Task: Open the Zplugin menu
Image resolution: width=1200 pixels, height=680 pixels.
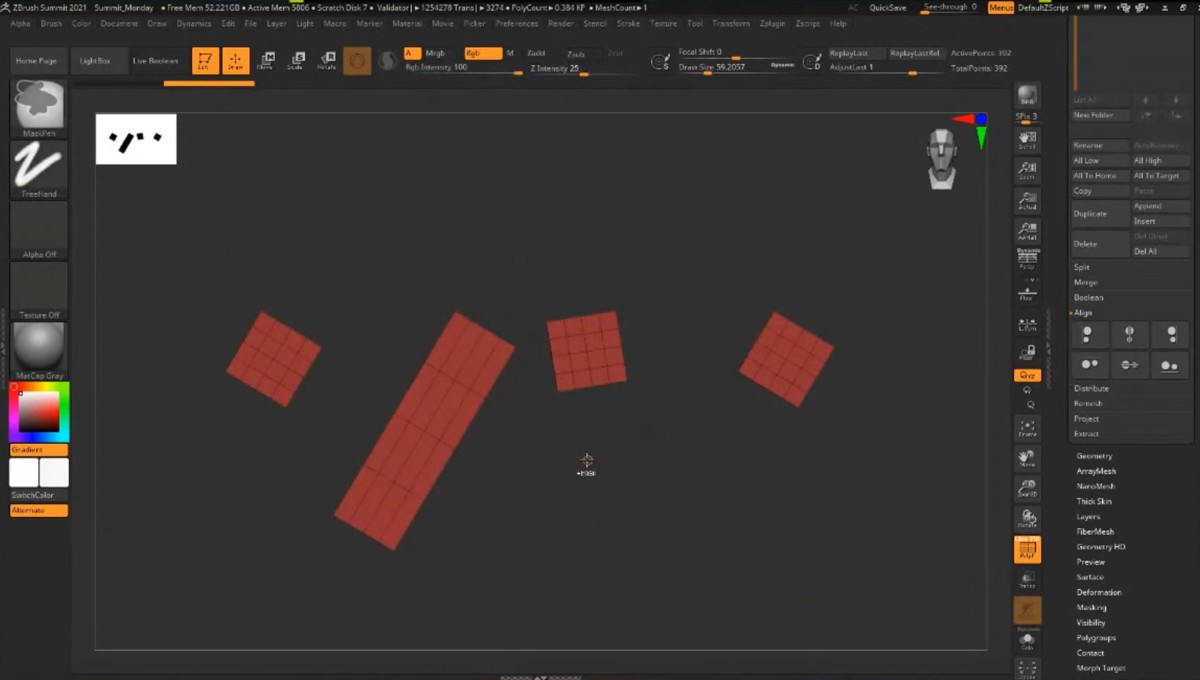Action: pos(772,23)
